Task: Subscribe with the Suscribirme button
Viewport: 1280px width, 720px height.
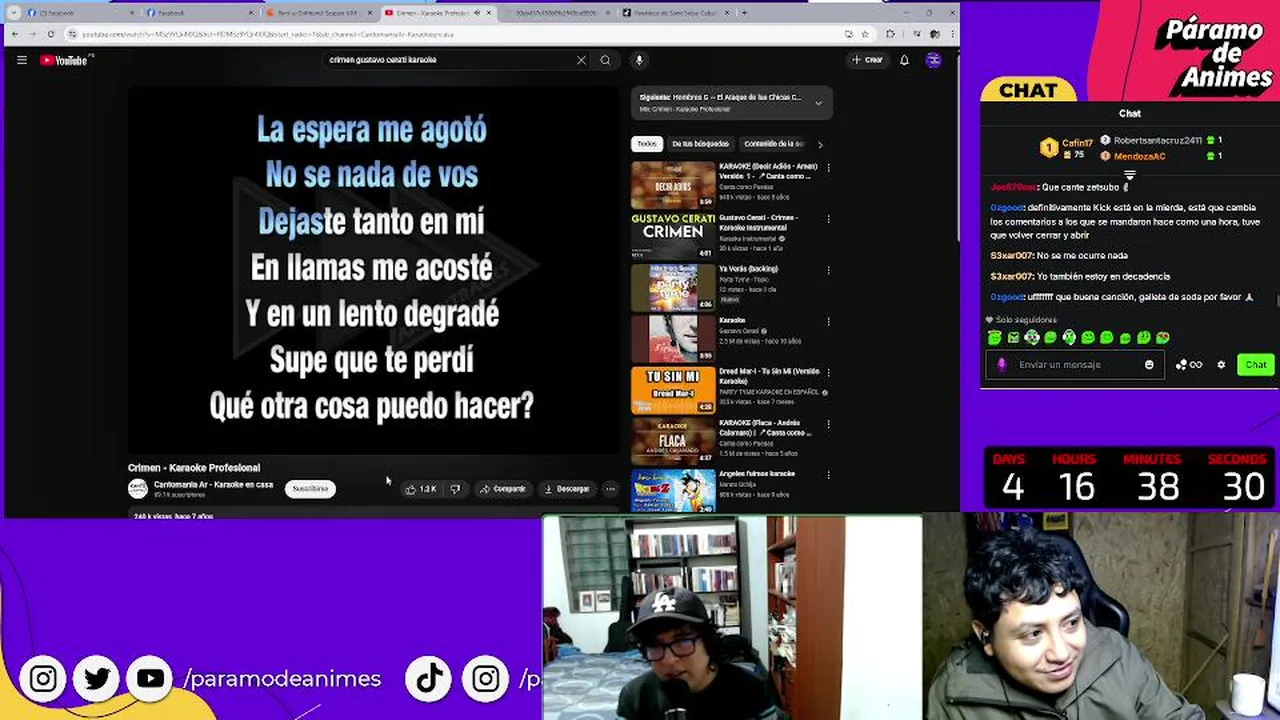Action: [x=309, y=489]
